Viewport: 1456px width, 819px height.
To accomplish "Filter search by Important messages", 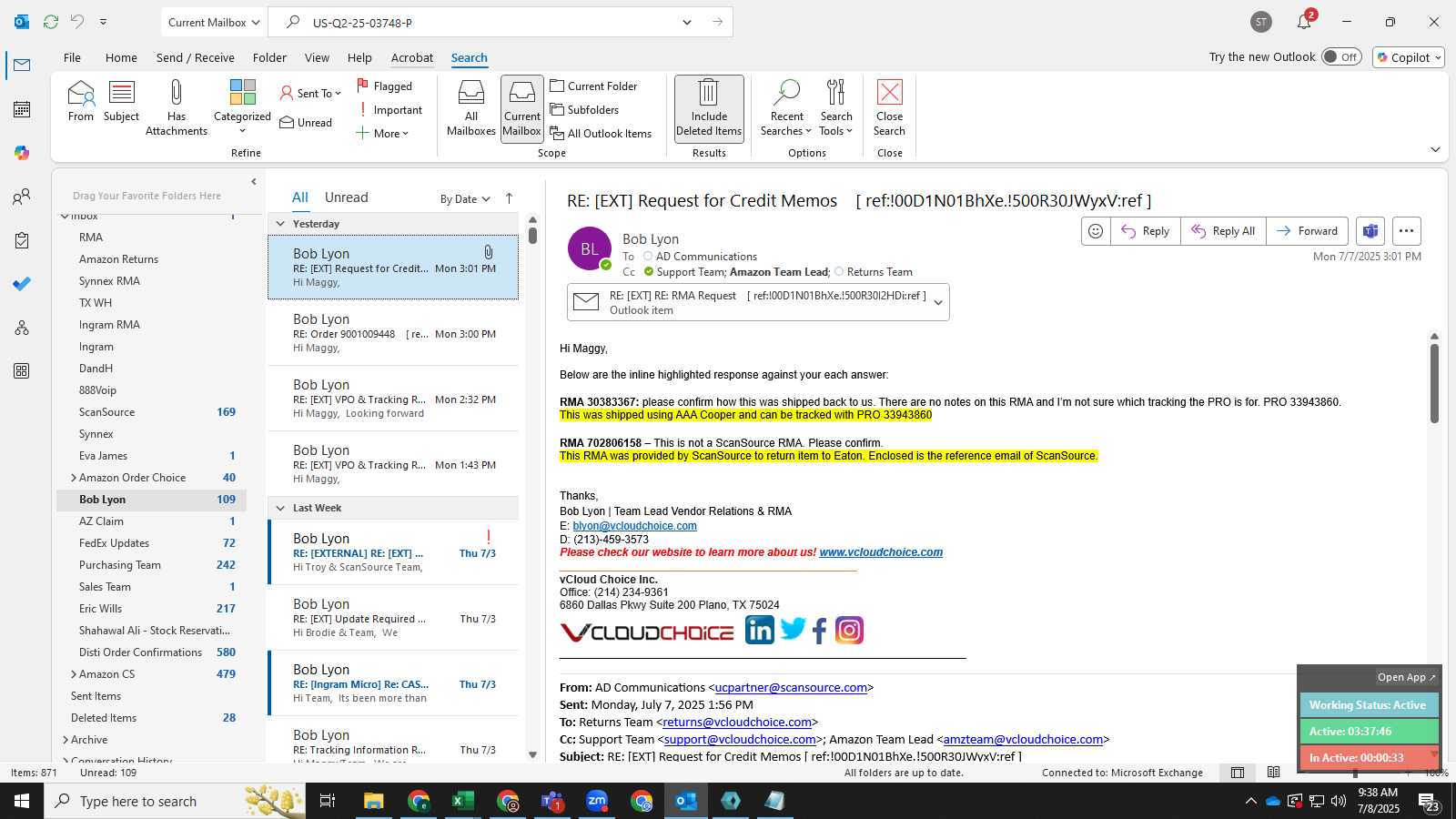I will (391, 110).
